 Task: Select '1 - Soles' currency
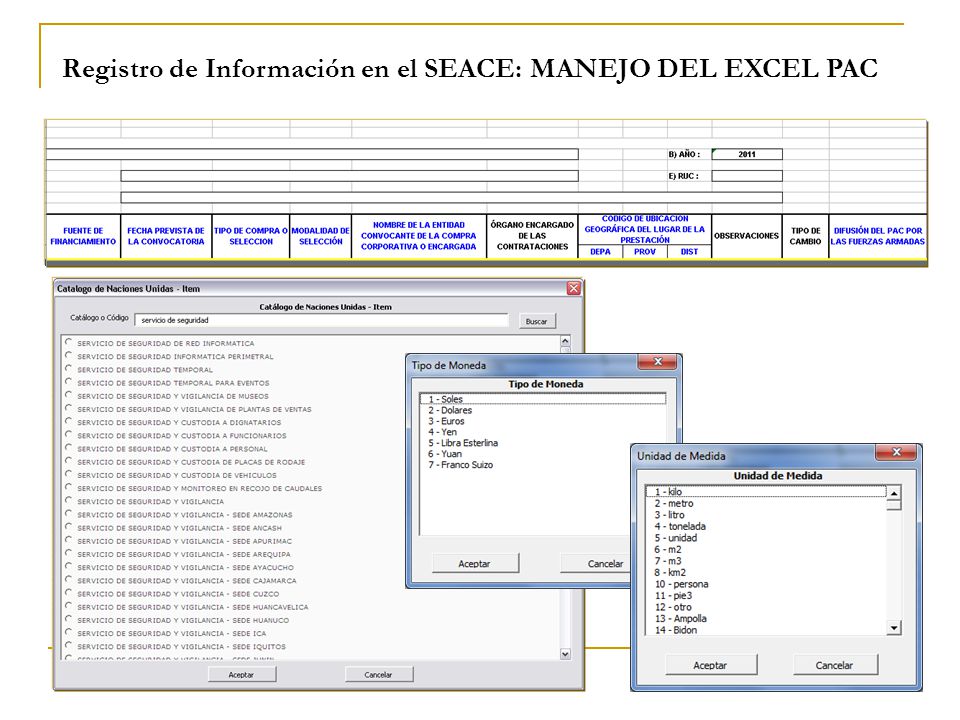coord(543,399)
